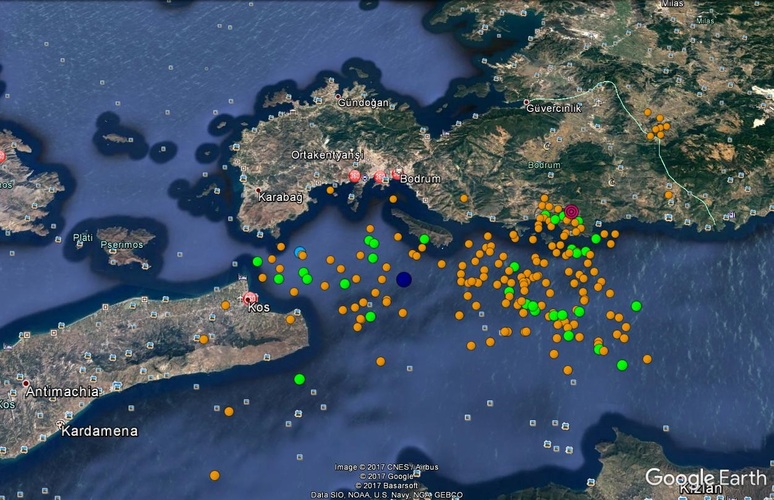Click the red place dot beside Gündoğan
Viewport: 774px width, 500px height.
[x=338, y=96]
